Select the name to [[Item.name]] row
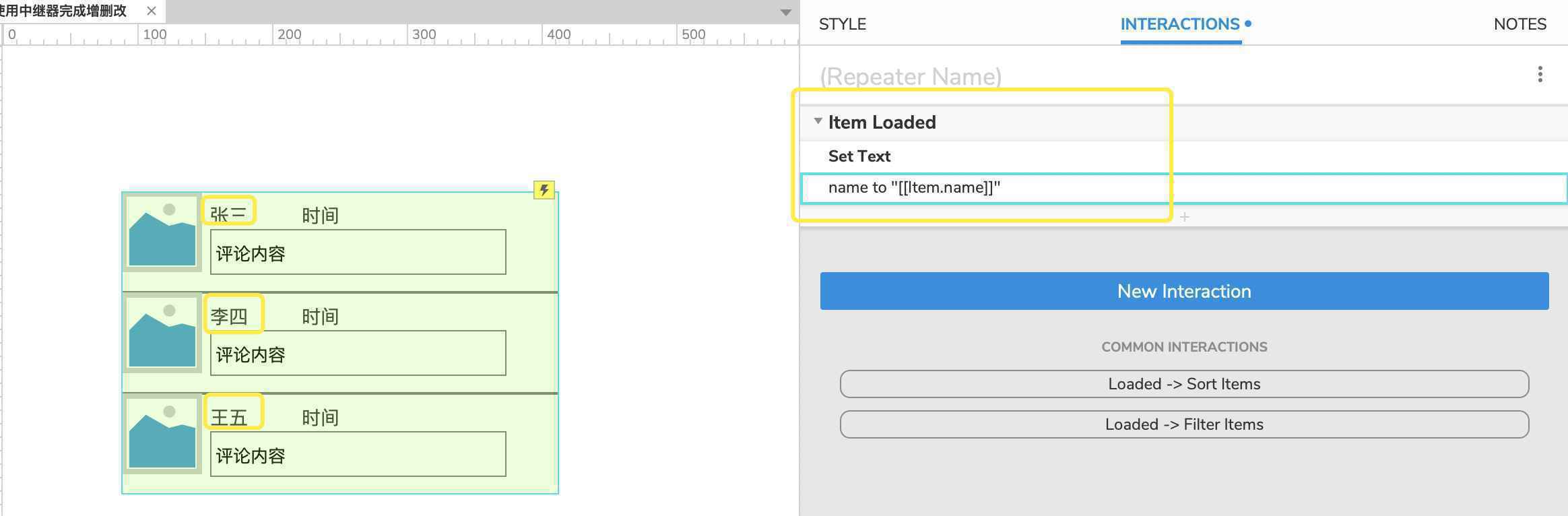The height and width of the screenshot is (516, 1568). (1183, 188)
